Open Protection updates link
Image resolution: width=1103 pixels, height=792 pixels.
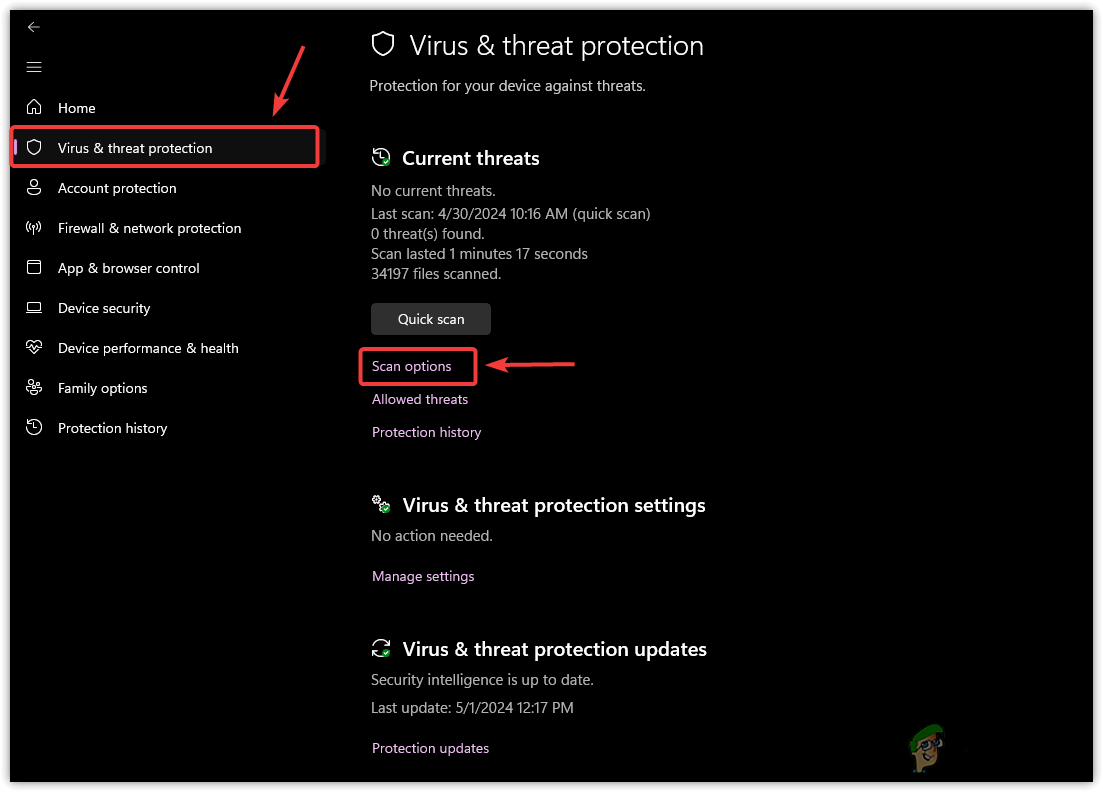[x=430, y=748]
